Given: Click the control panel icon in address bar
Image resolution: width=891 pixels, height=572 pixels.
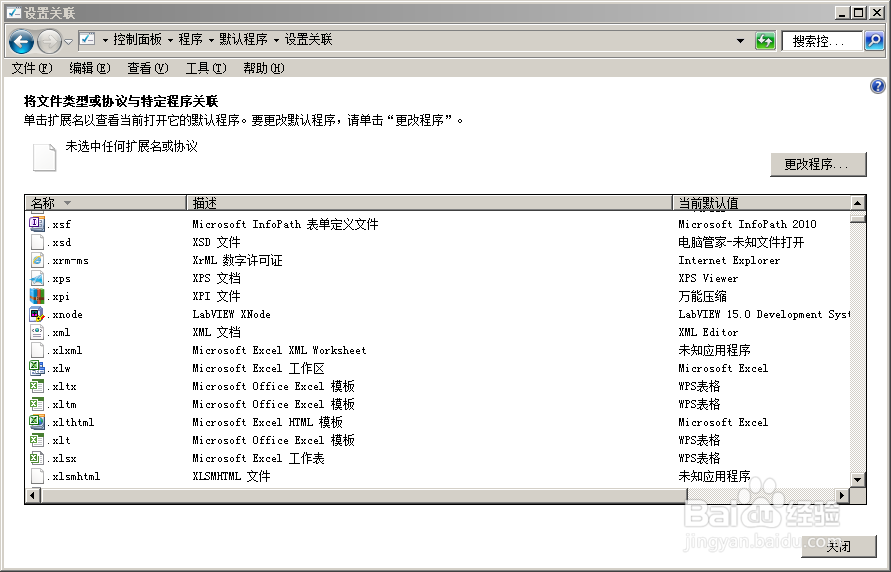Looking at the screenshot, I should click(87, 39).
